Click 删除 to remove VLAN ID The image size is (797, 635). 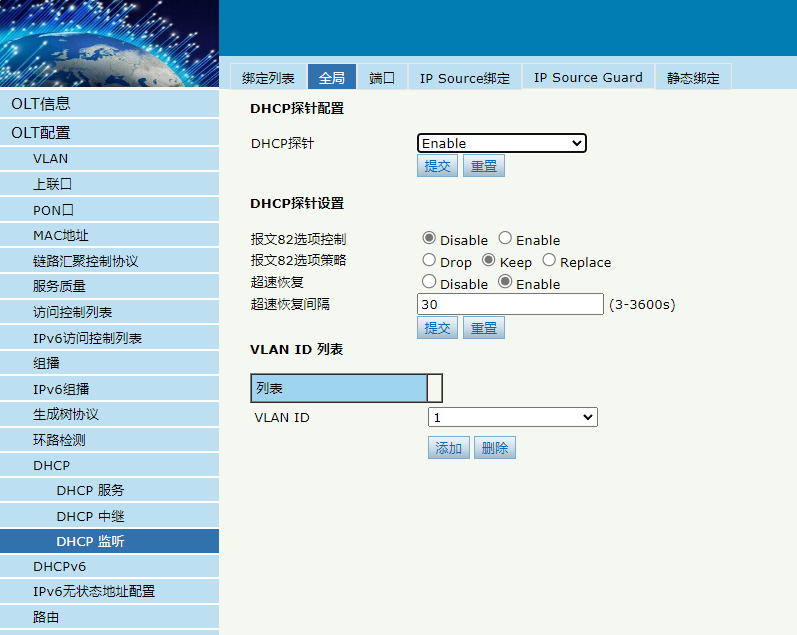[x=495, y=448]
